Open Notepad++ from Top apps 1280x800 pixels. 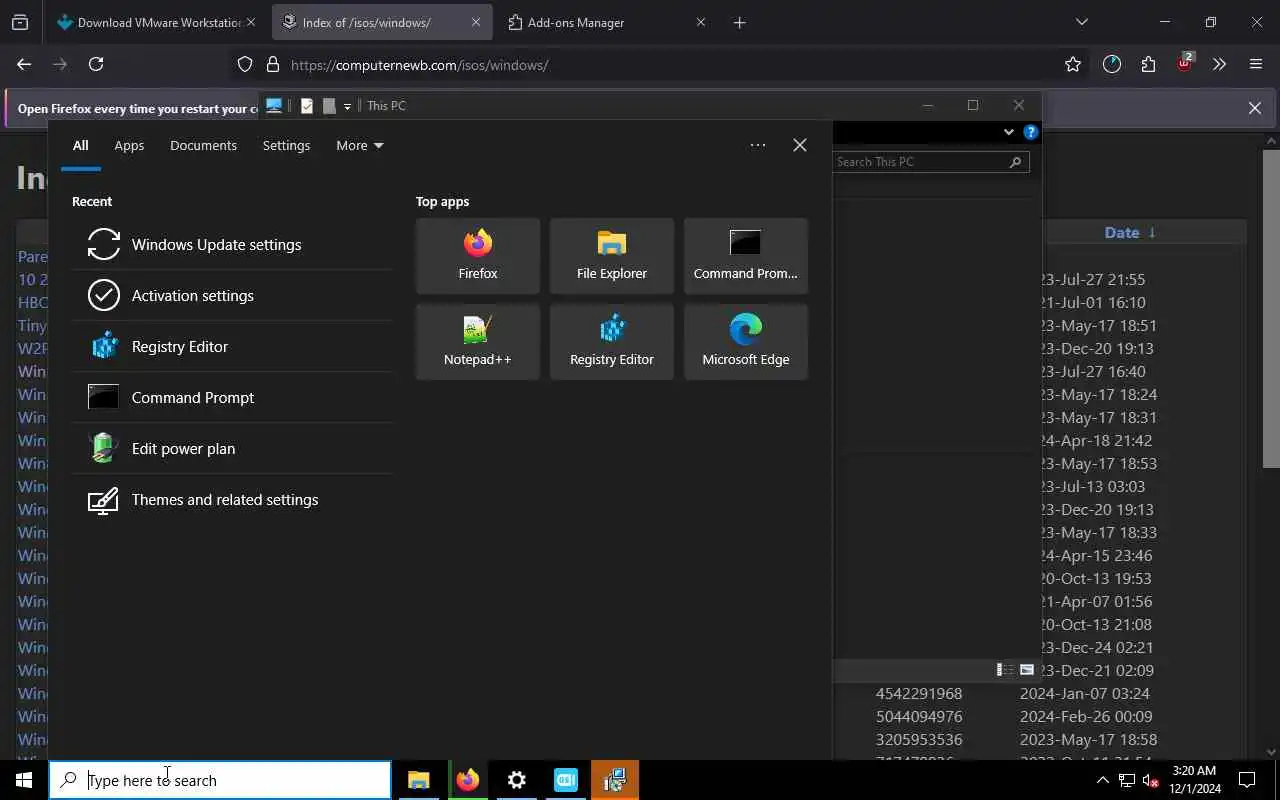coord(478,342)
